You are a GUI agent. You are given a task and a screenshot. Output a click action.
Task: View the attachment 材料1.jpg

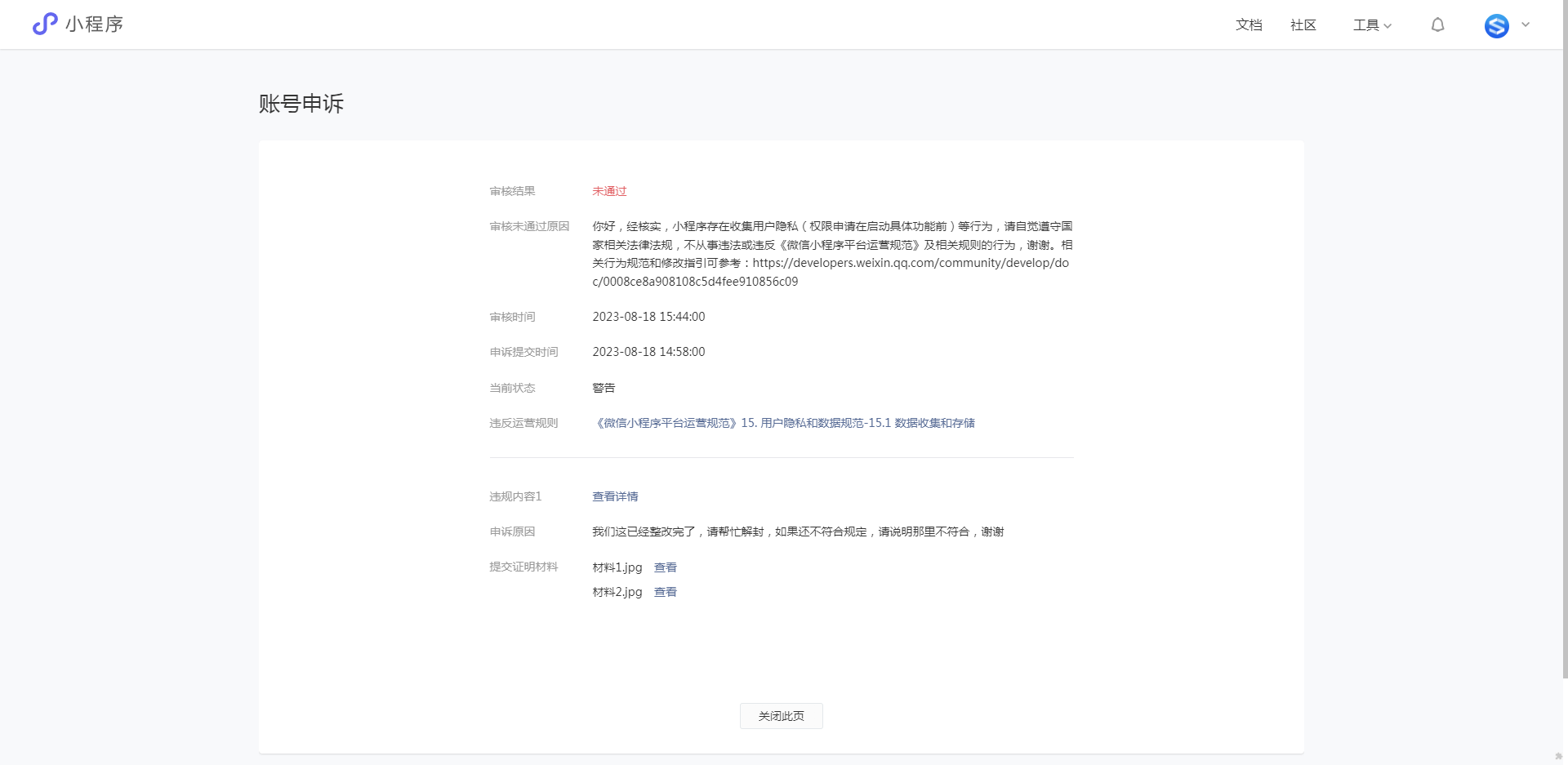(x=665, y=567)
